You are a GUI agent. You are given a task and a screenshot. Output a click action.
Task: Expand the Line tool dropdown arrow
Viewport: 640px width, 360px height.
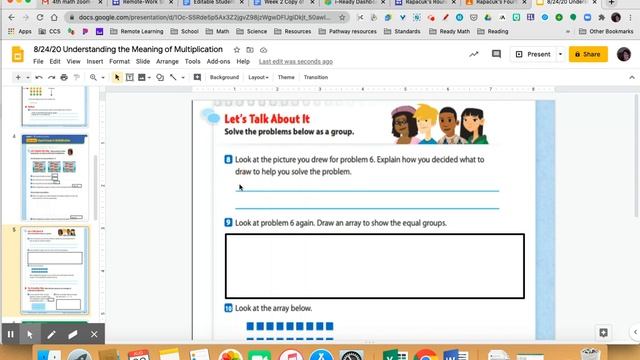pos(183,77)
